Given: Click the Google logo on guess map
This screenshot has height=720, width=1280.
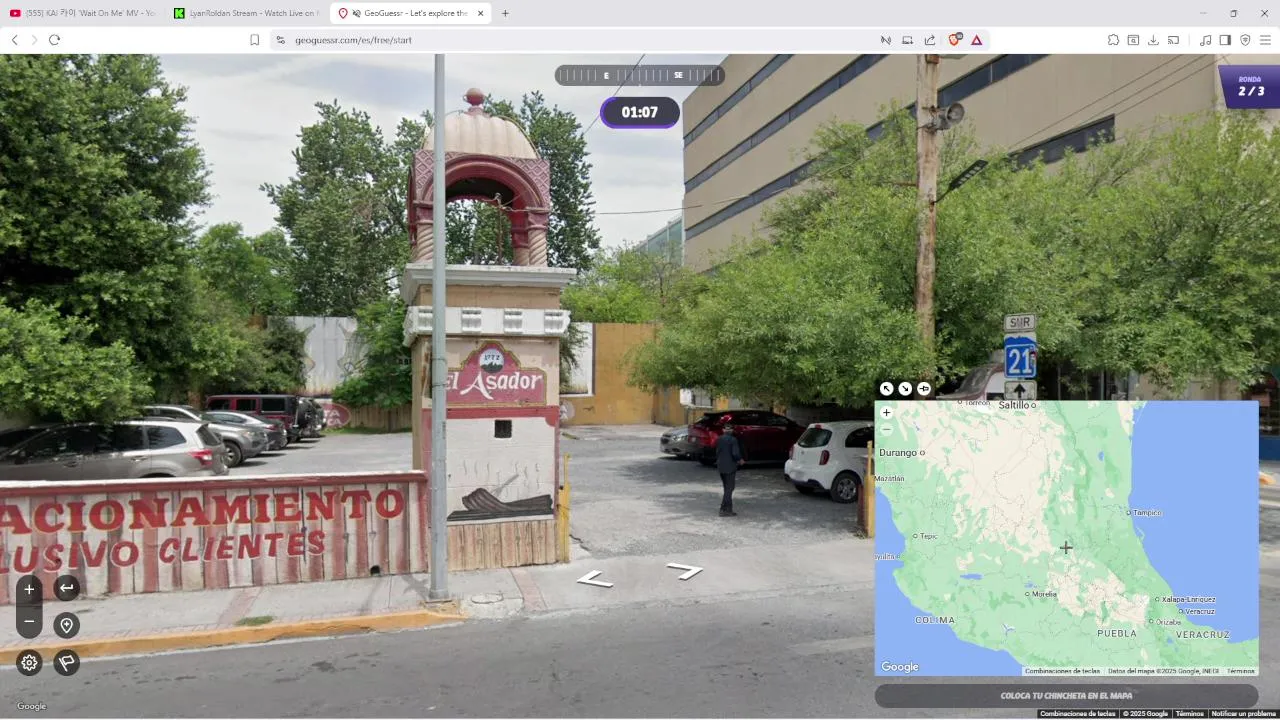Looking at the screenshot, I should [x=900, y=667].
